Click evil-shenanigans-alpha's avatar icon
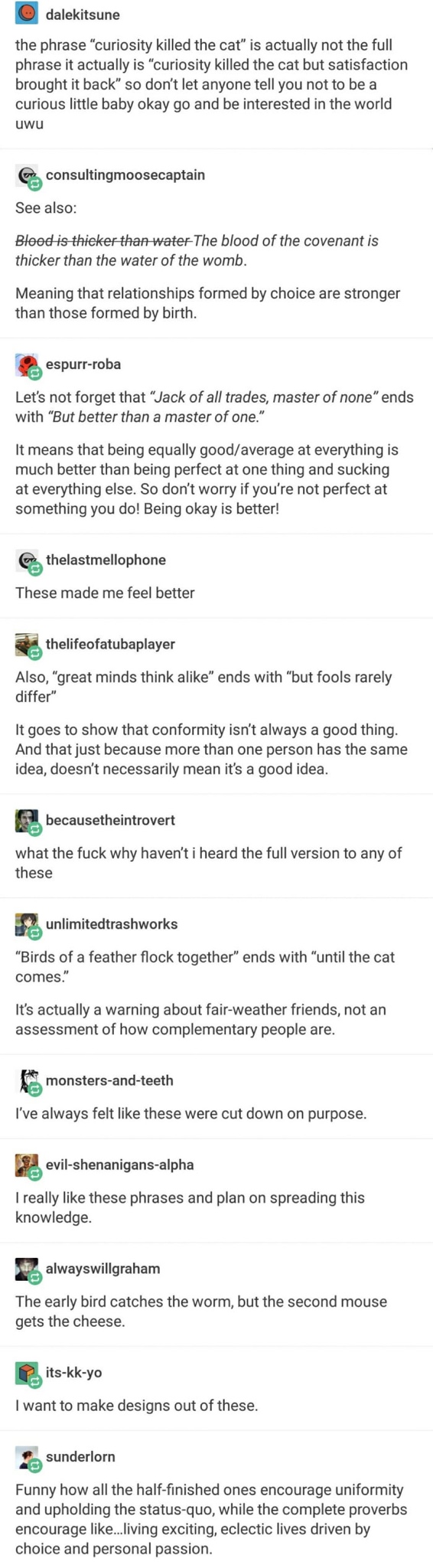Viewport: 433px width, 1568px height. pos(28,1166)
